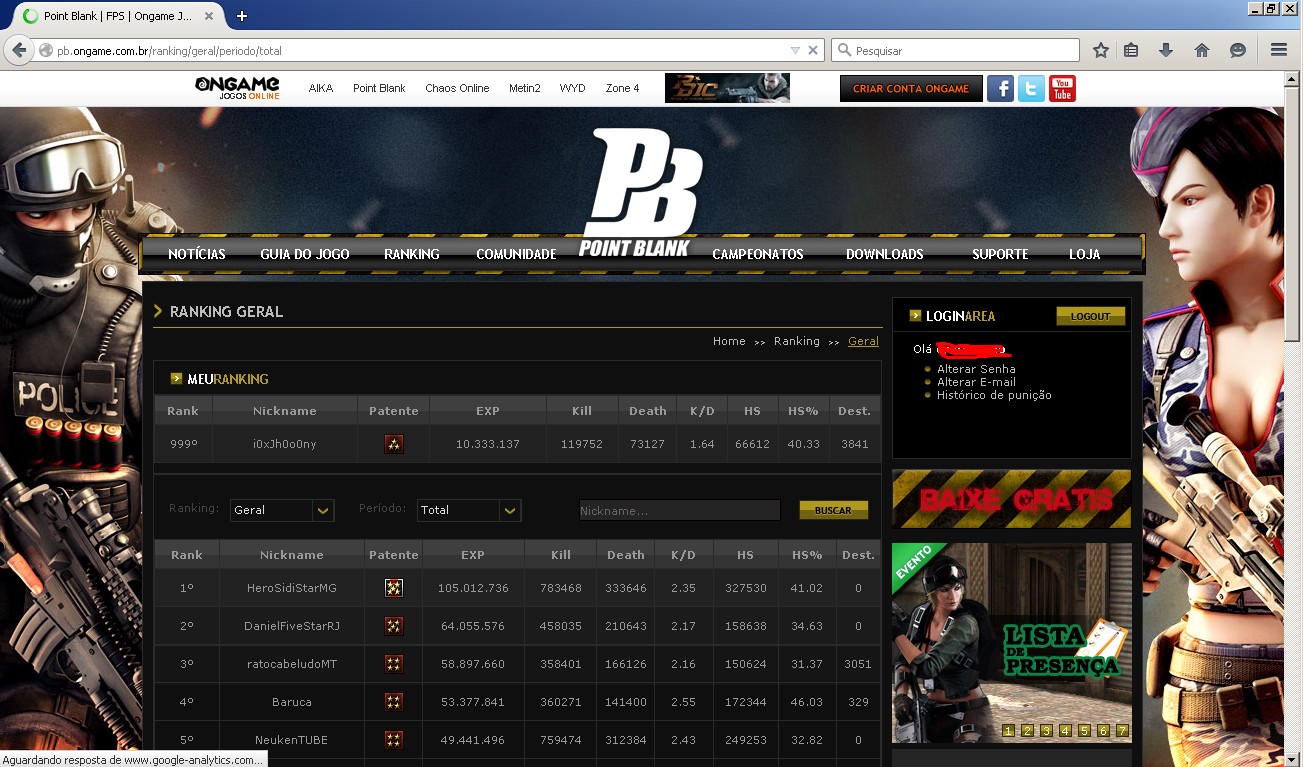Show event banner slide 1

pos(1008,731)
